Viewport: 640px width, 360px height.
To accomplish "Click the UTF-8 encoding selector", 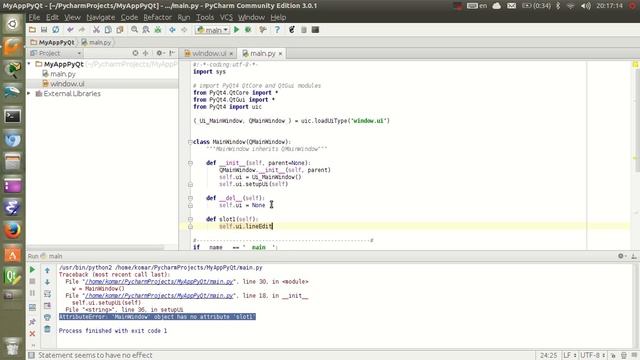I will pyautogui.click(x=593, y=356).
